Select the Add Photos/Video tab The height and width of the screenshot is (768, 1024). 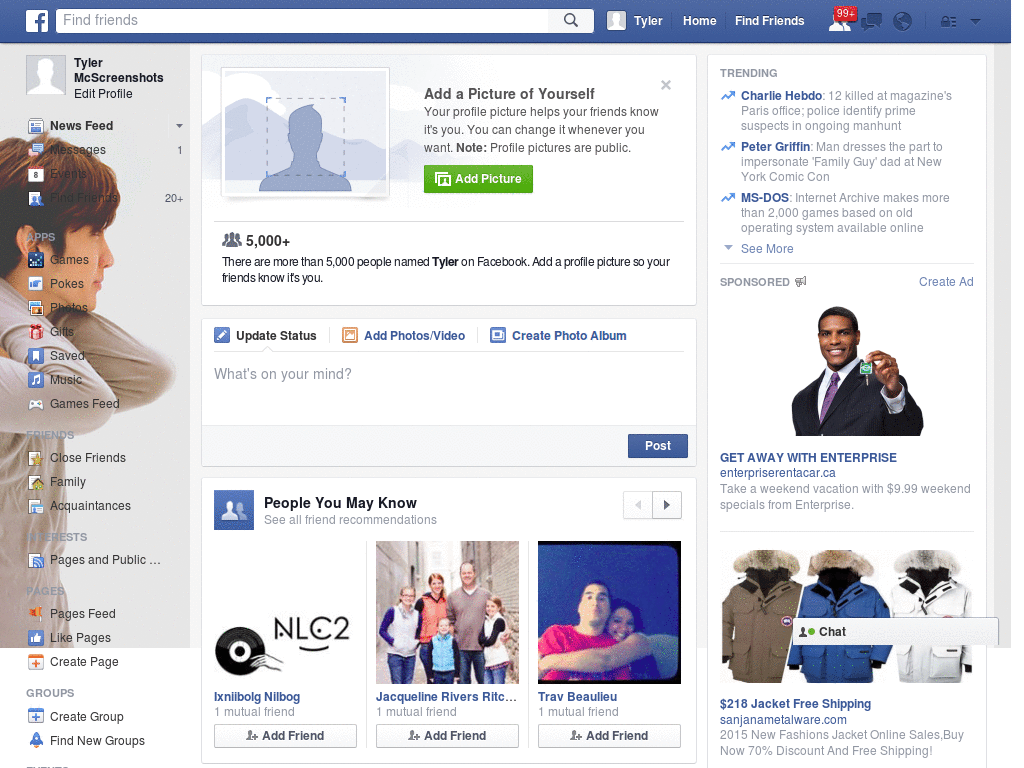404,336
